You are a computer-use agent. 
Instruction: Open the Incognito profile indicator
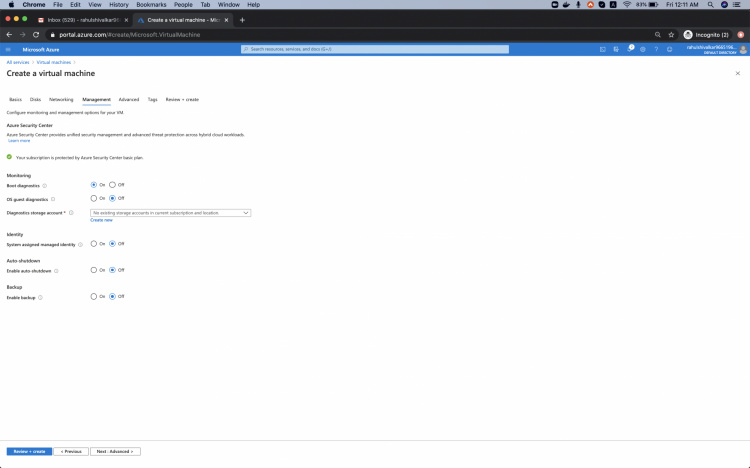coord(706,34)
